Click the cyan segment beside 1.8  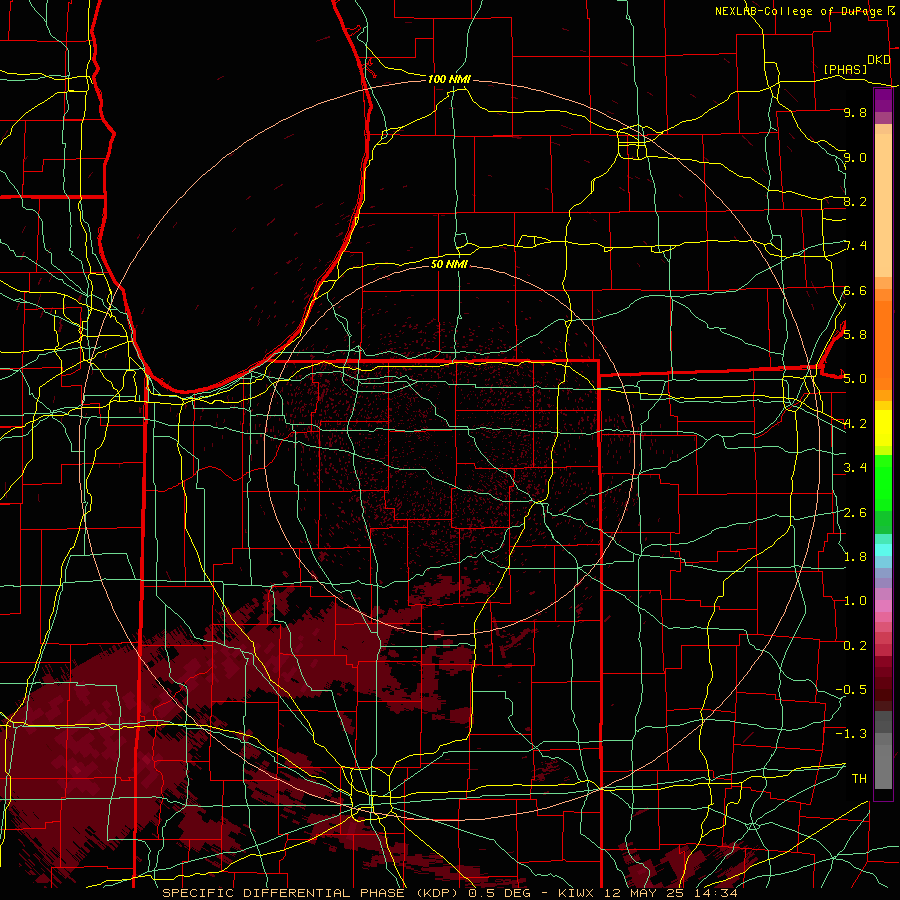pos(883,550)
